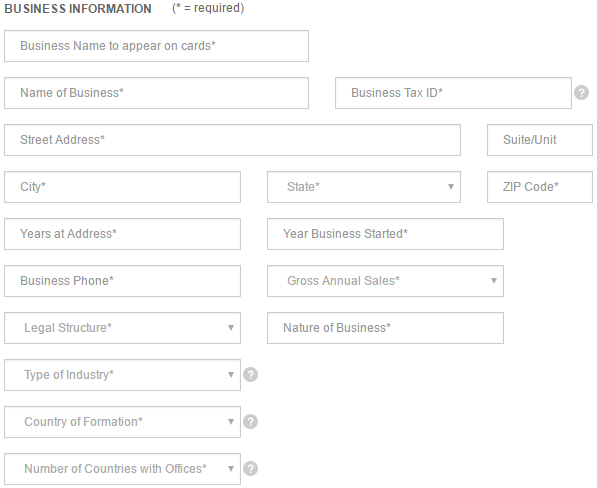597x488 pixels.
Task: Click the help icon next to Country of Formation
Action: pyautogui.click(x=251, y=422)
